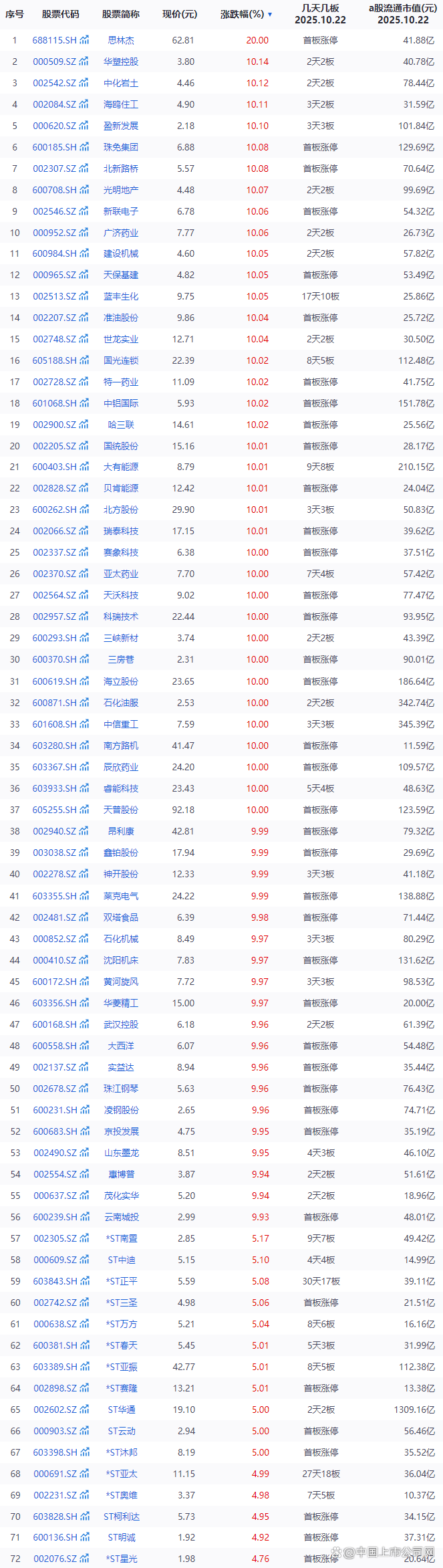
Task: Open chart icon beside 603355.SH
Action: pos(84,896)
